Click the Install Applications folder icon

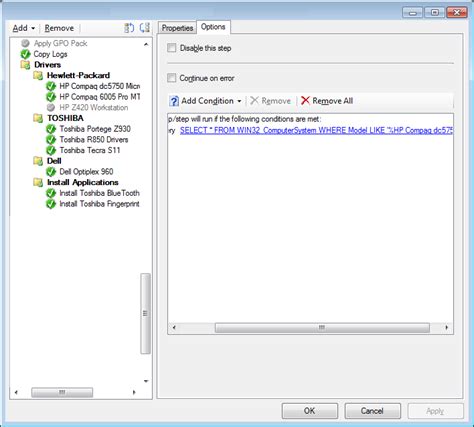[38, 182]
